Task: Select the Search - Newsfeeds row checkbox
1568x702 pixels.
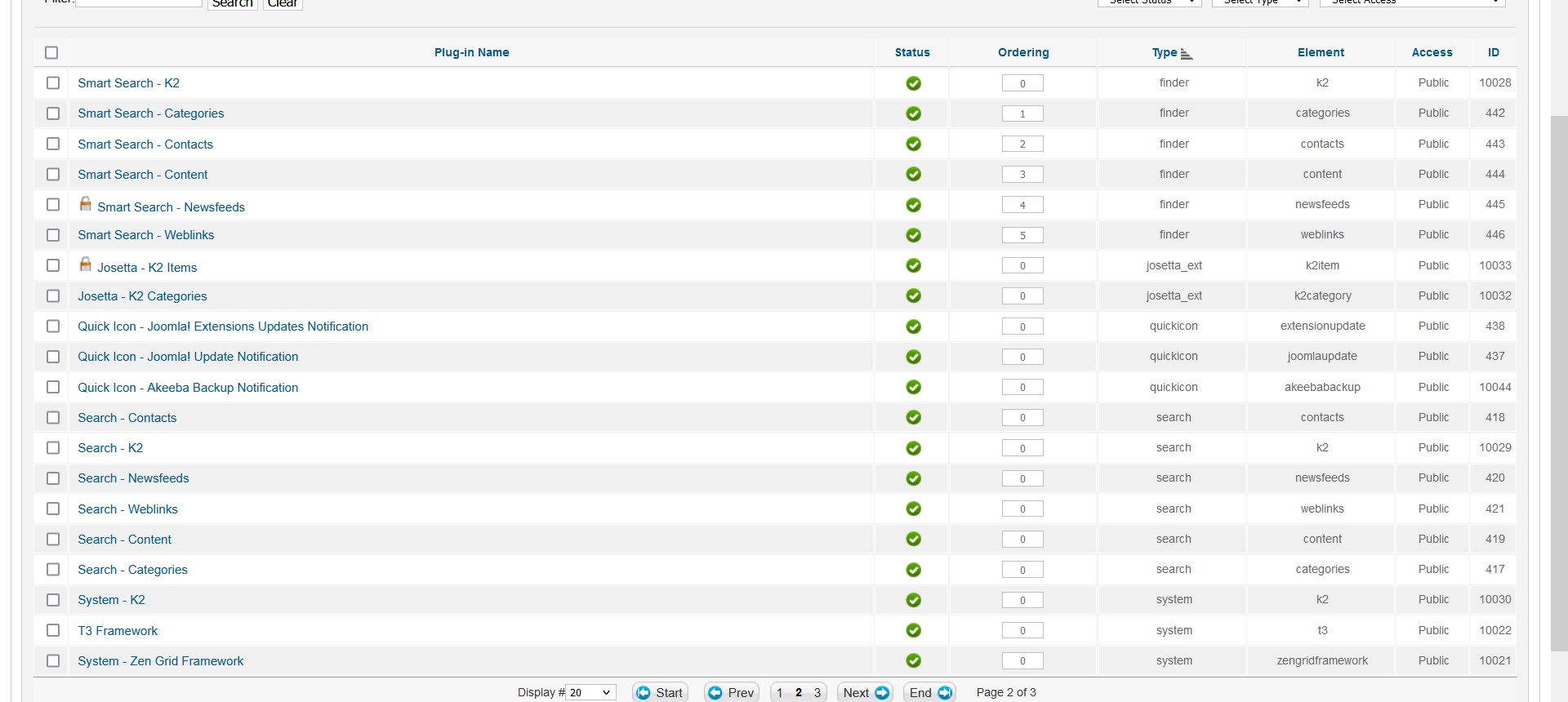Action: pos(53,478)
